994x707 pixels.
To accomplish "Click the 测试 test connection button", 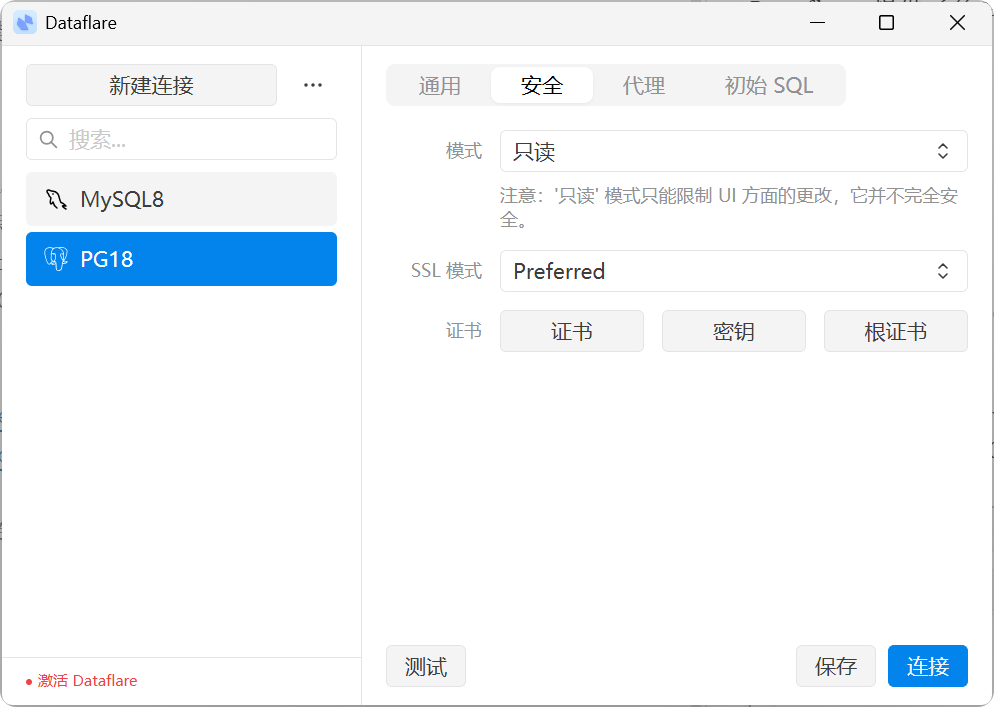I will [x=426, y=666].
